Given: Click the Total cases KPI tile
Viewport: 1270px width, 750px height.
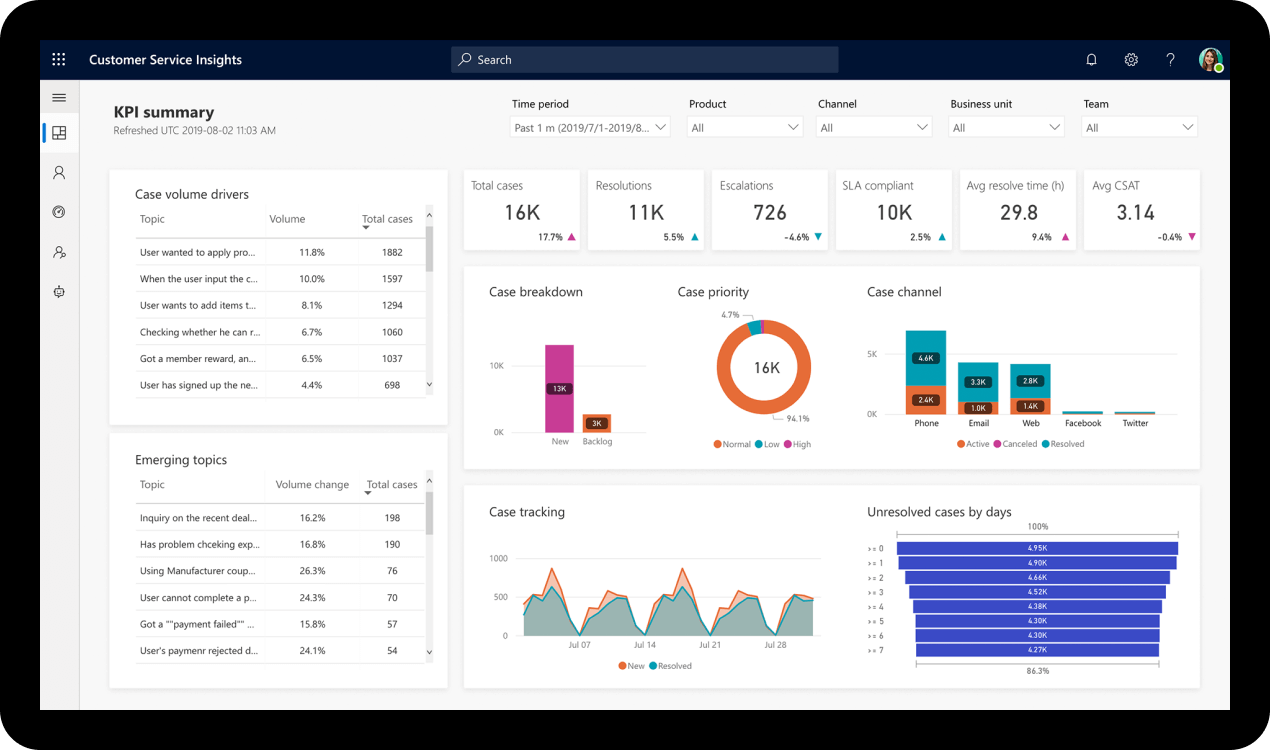Looking at the screenshot, I should click(521, 210).
